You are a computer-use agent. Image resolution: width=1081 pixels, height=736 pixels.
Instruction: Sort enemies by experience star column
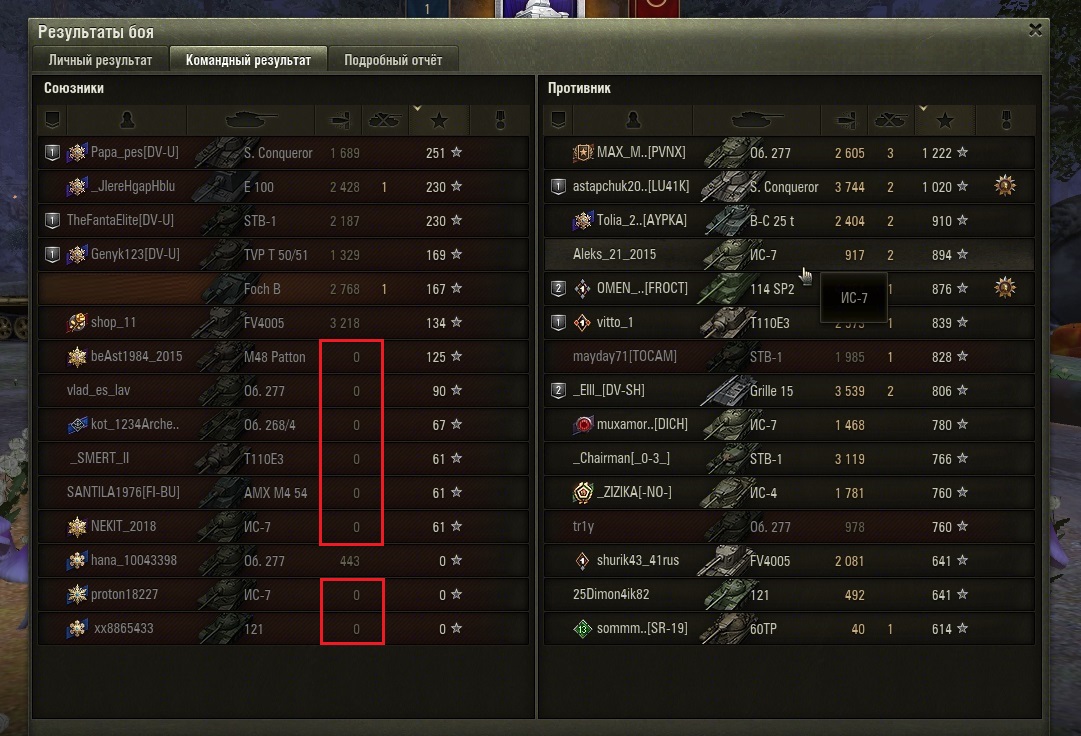[944, 121]
